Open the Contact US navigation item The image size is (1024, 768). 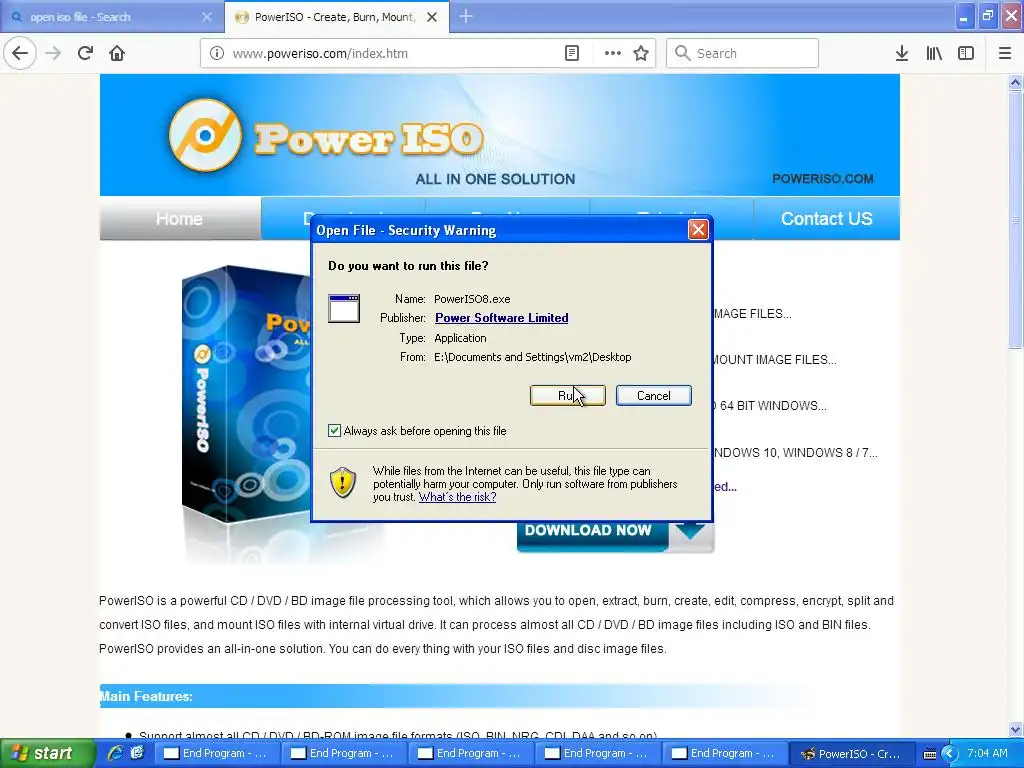click(826, 219)
